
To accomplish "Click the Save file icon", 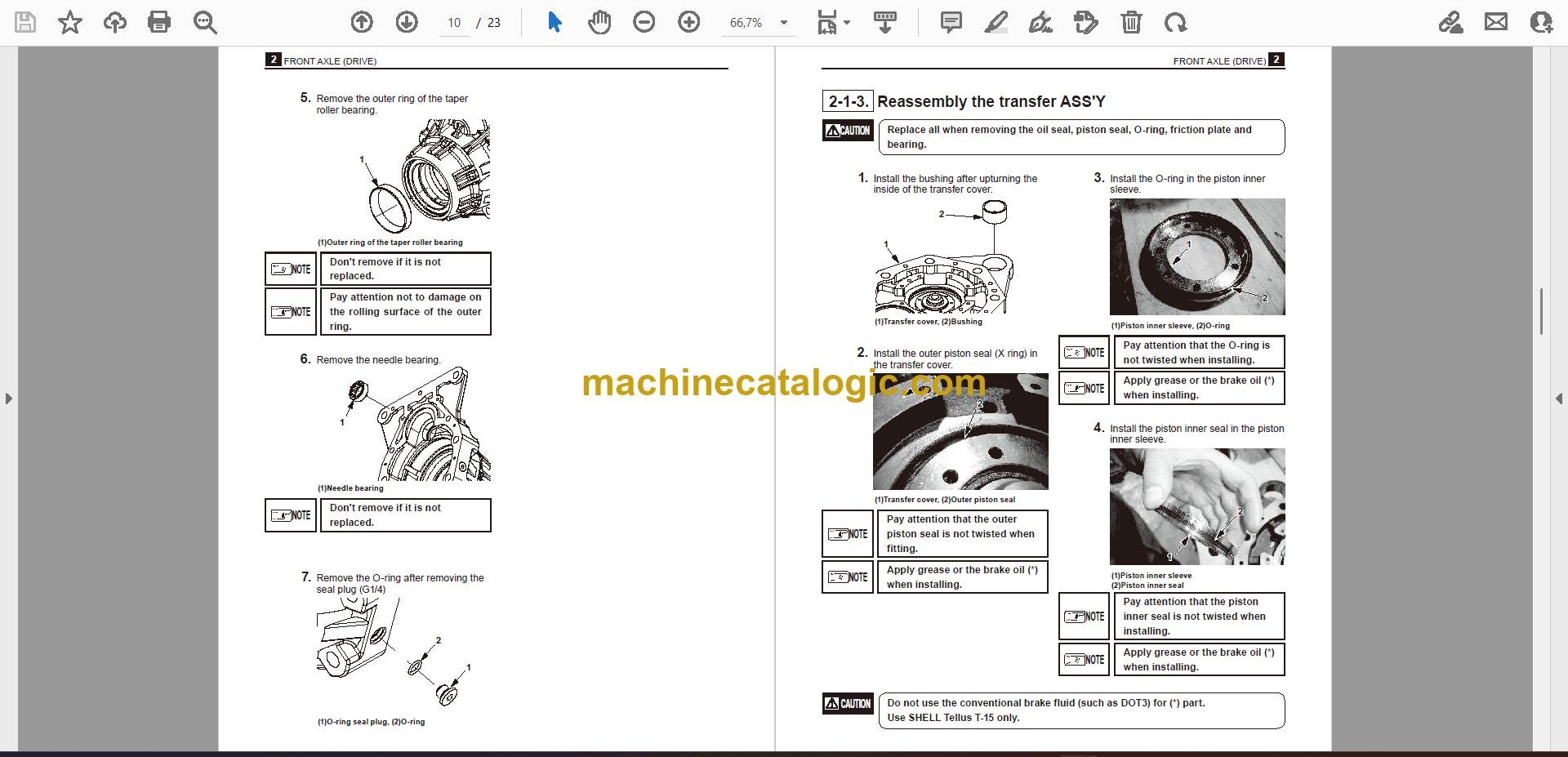I will tap(26, 22).
